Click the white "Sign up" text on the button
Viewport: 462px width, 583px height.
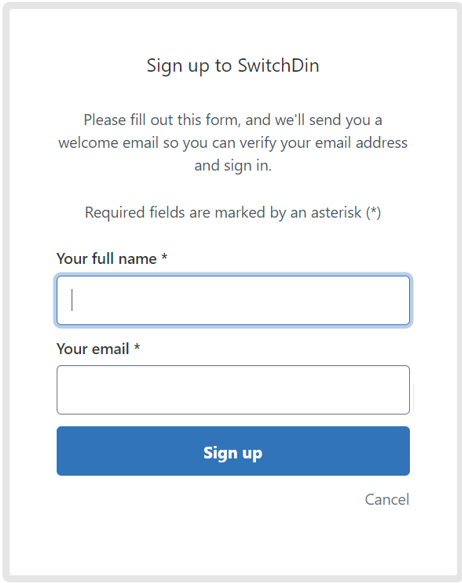(x=233, y=453)
